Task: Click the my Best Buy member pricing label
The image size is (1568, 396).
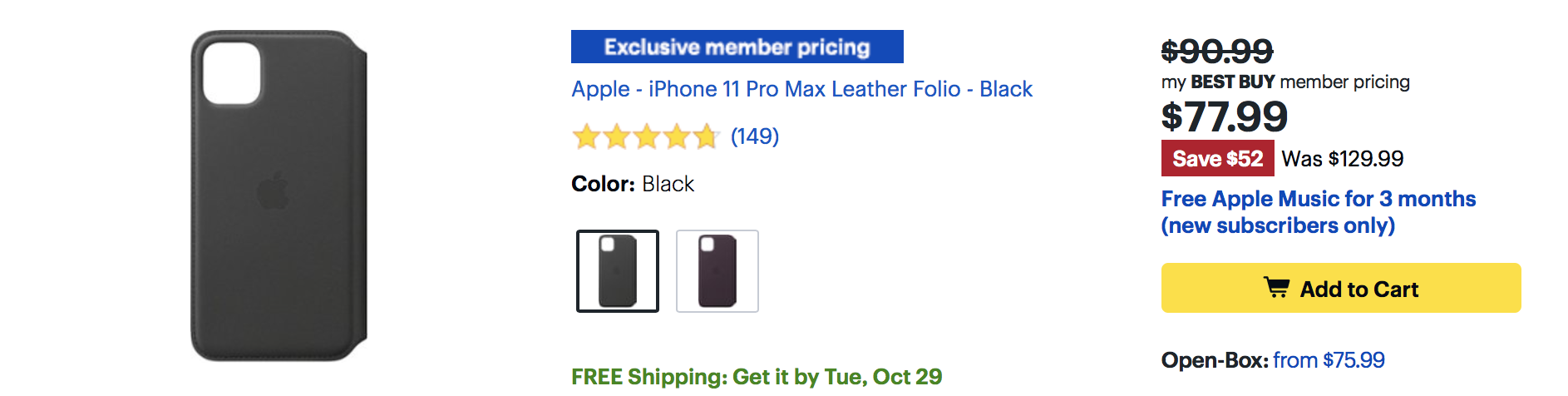Action: point(1284,82)
